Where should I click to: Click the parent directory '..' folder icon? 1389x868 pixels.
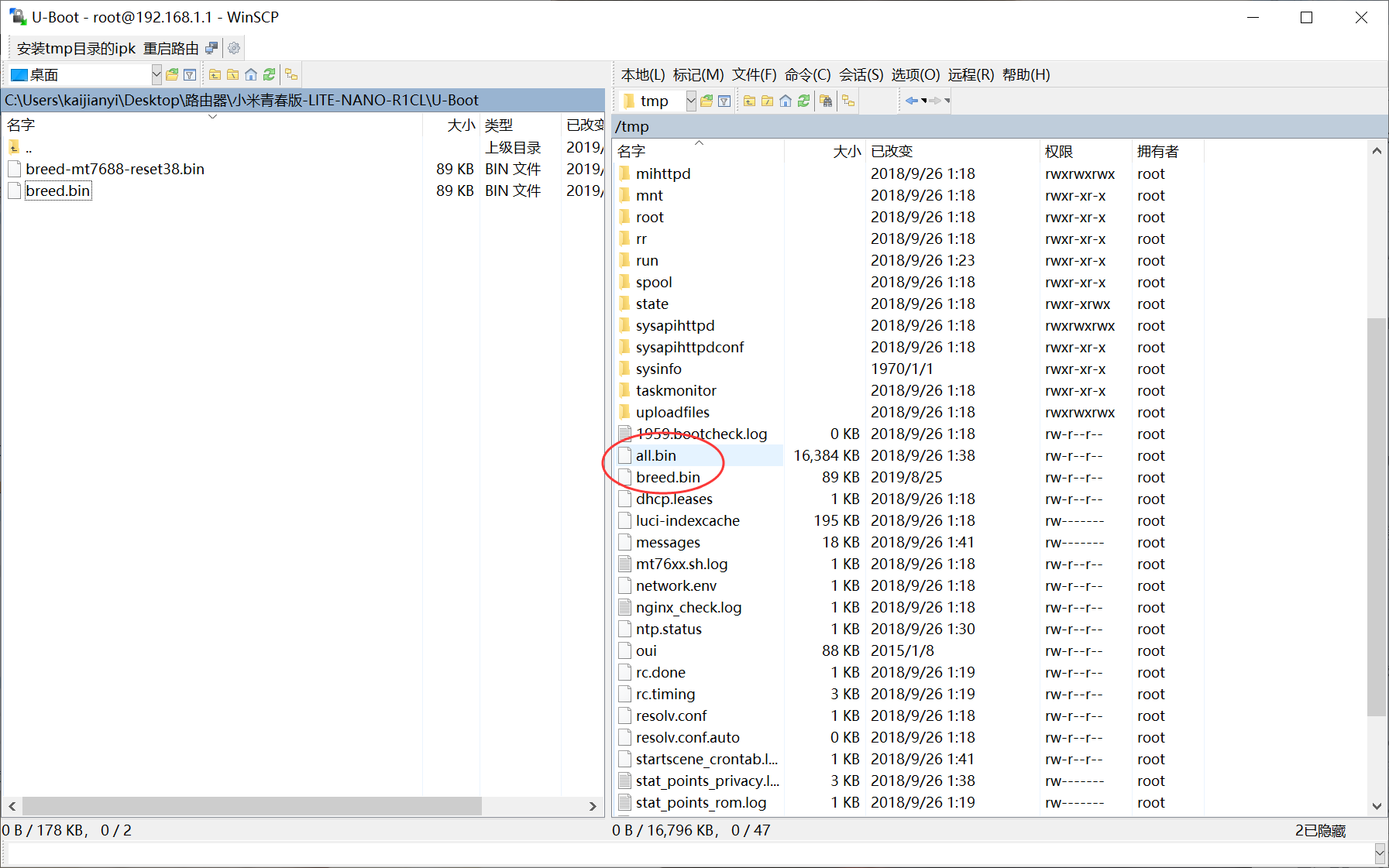pyautogui.click(x=14, y=147)
